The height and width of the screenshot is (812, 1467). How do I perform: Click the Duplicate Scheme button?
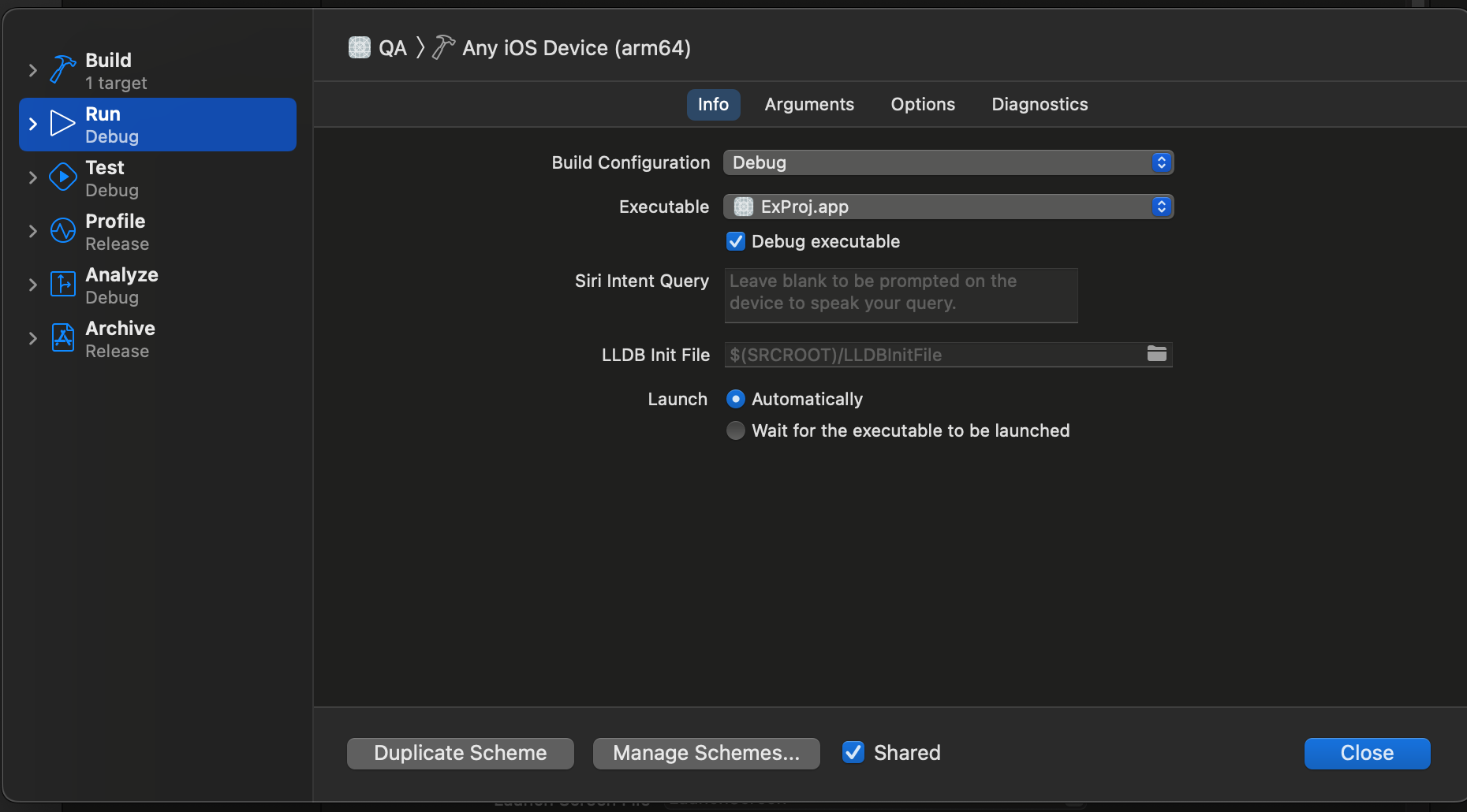[x=461, y=753]
